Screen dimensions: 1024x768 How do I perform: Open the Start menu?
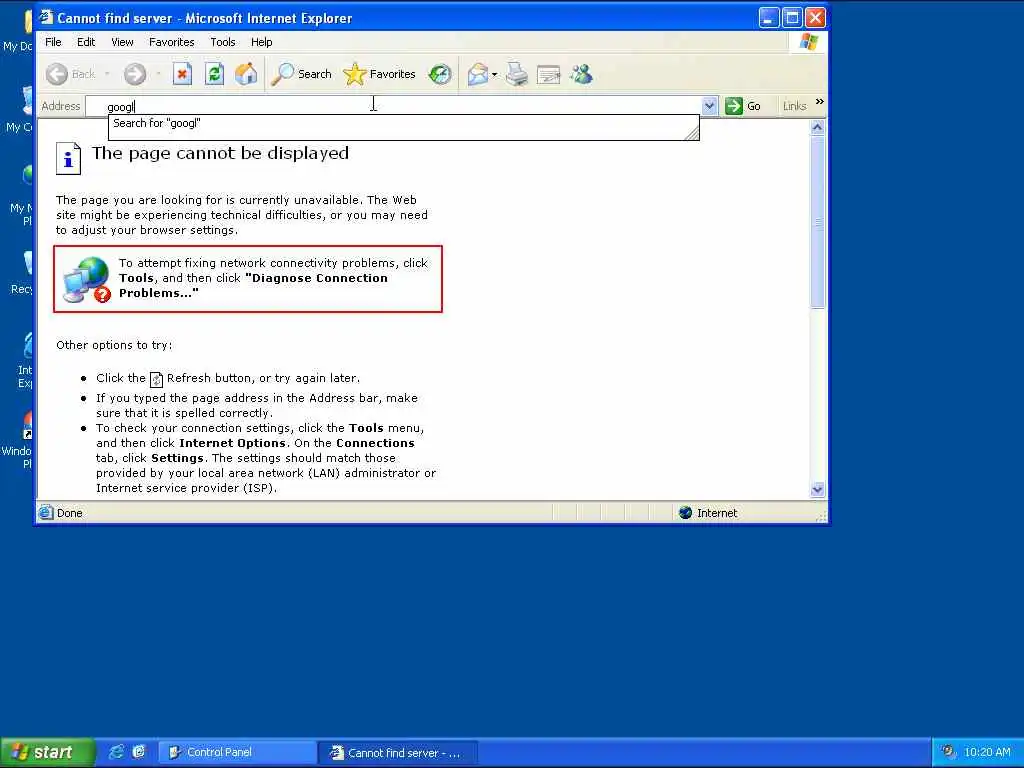coord(46,752)
